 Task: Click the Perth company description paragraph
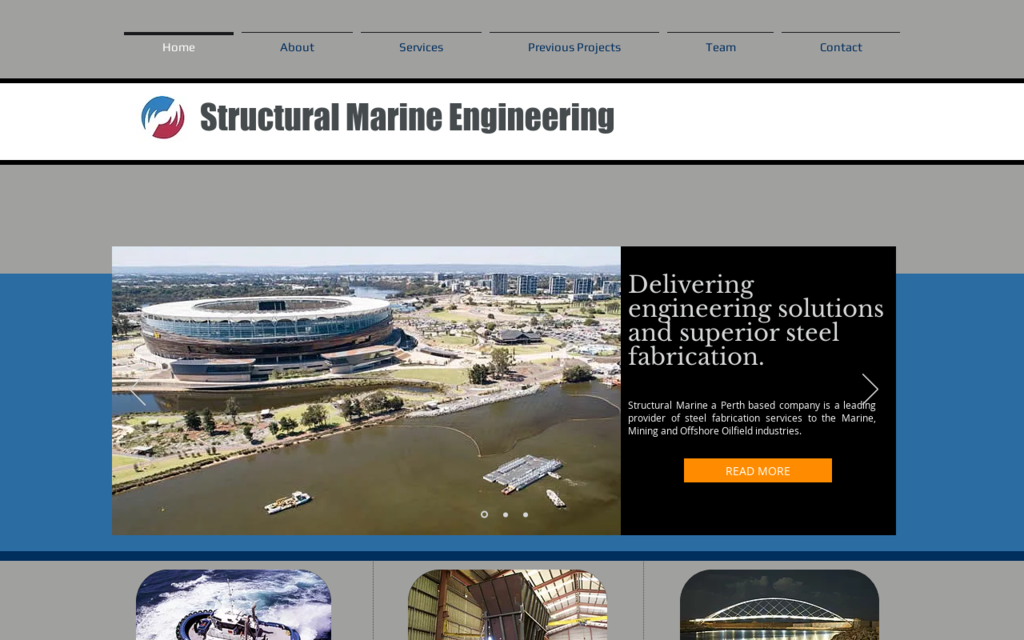[755, 418]
